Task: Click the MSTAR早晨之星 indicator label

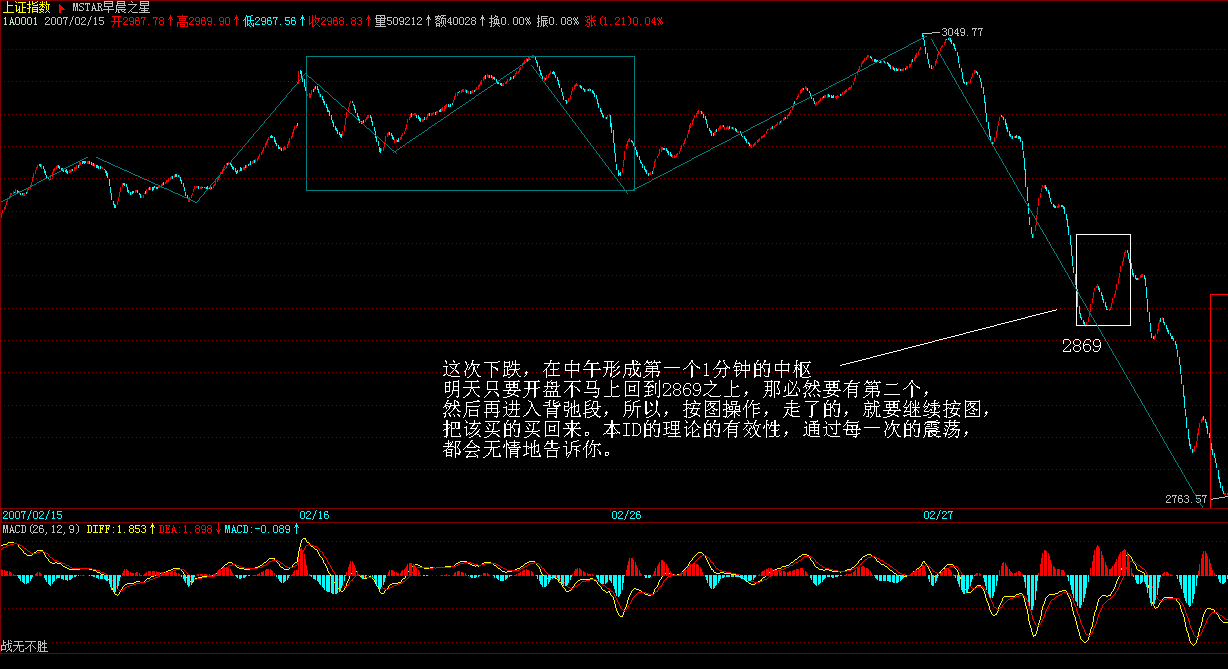Action: click(x=111, y=7)
